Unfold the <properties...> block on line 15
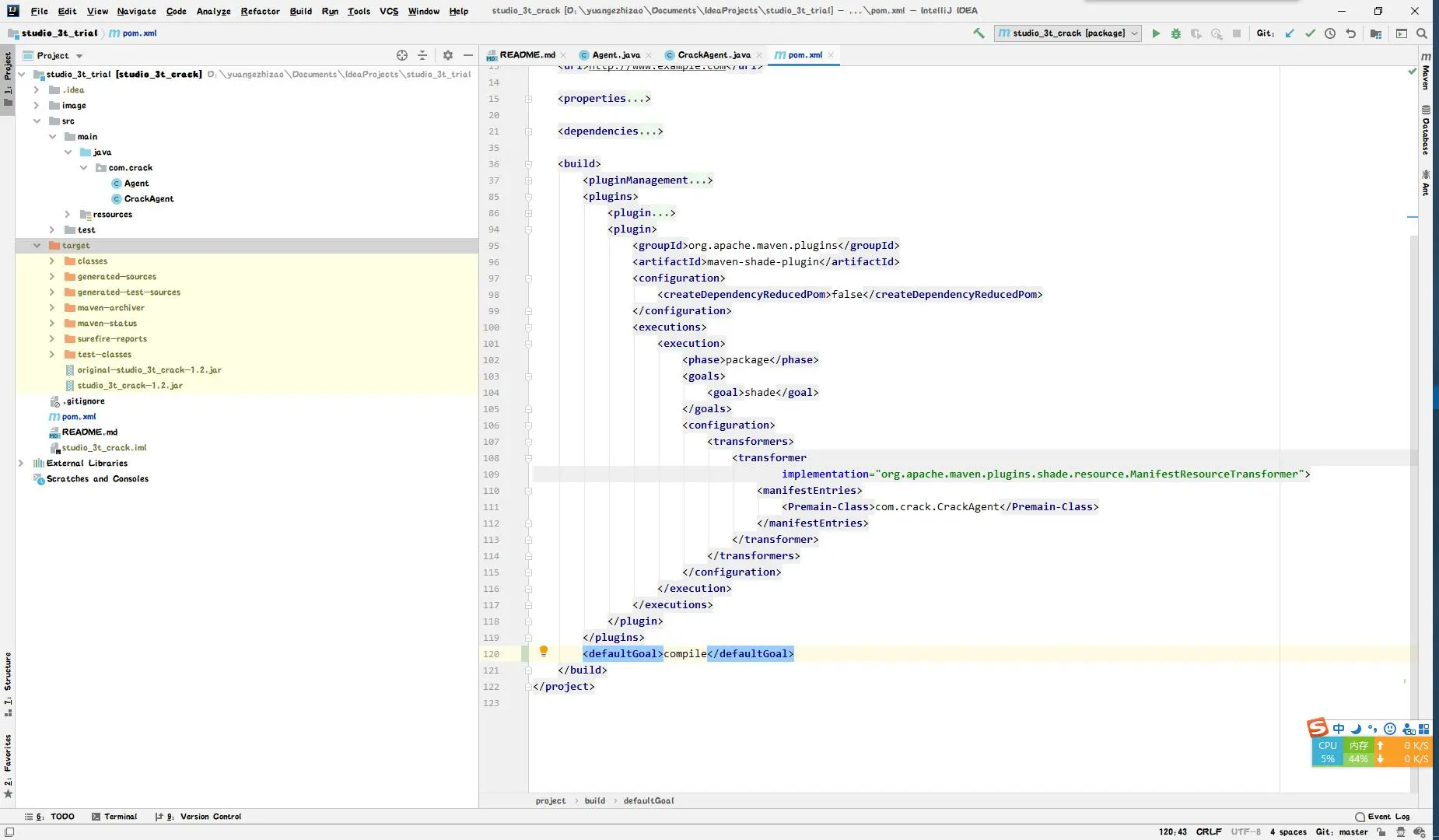This screenshot has height=840, width=1439. point(528,99)
